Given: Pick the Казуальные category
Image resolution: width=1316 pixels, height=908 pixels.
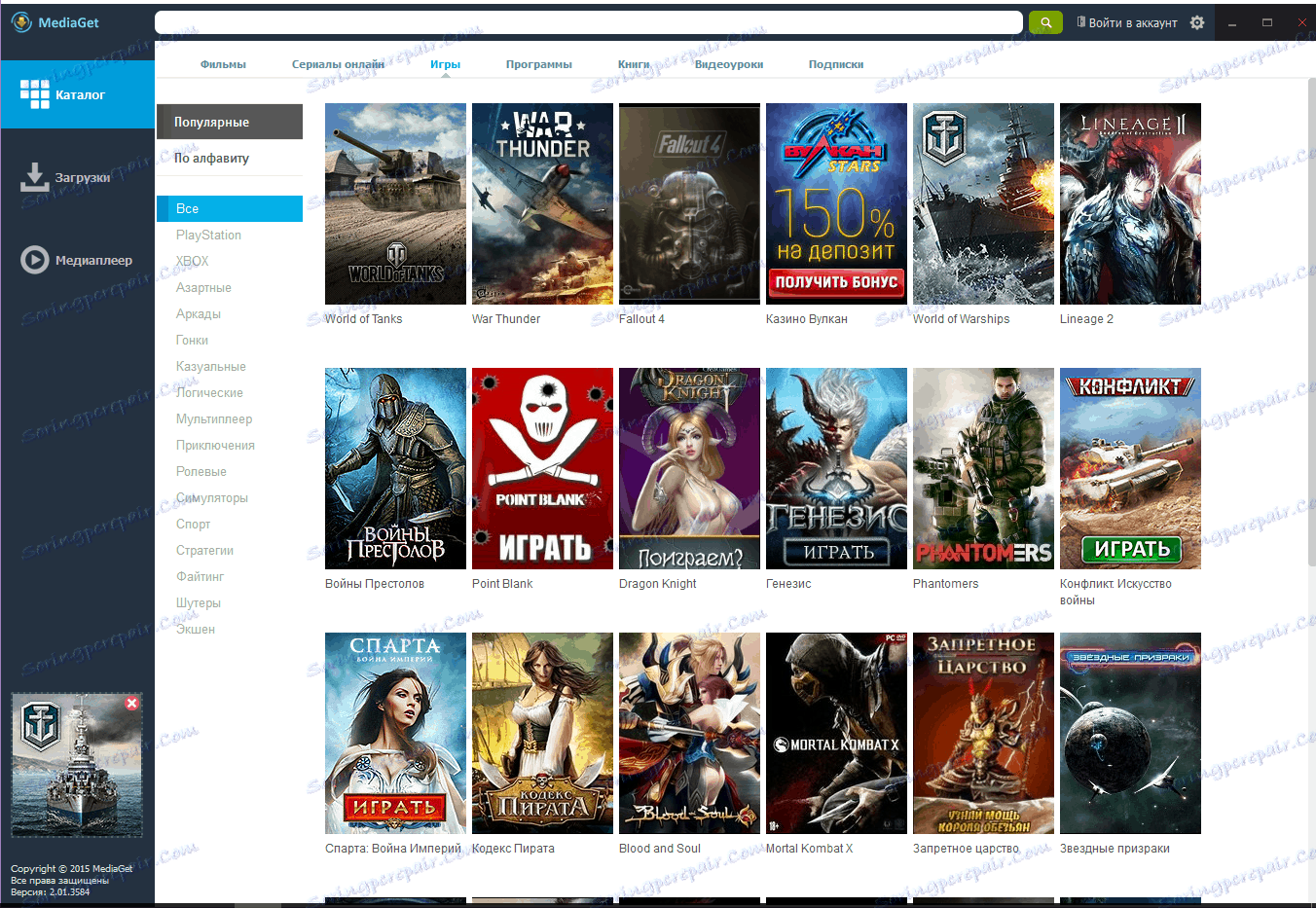Looking at the screenshot, I should (x=211, y=366).
